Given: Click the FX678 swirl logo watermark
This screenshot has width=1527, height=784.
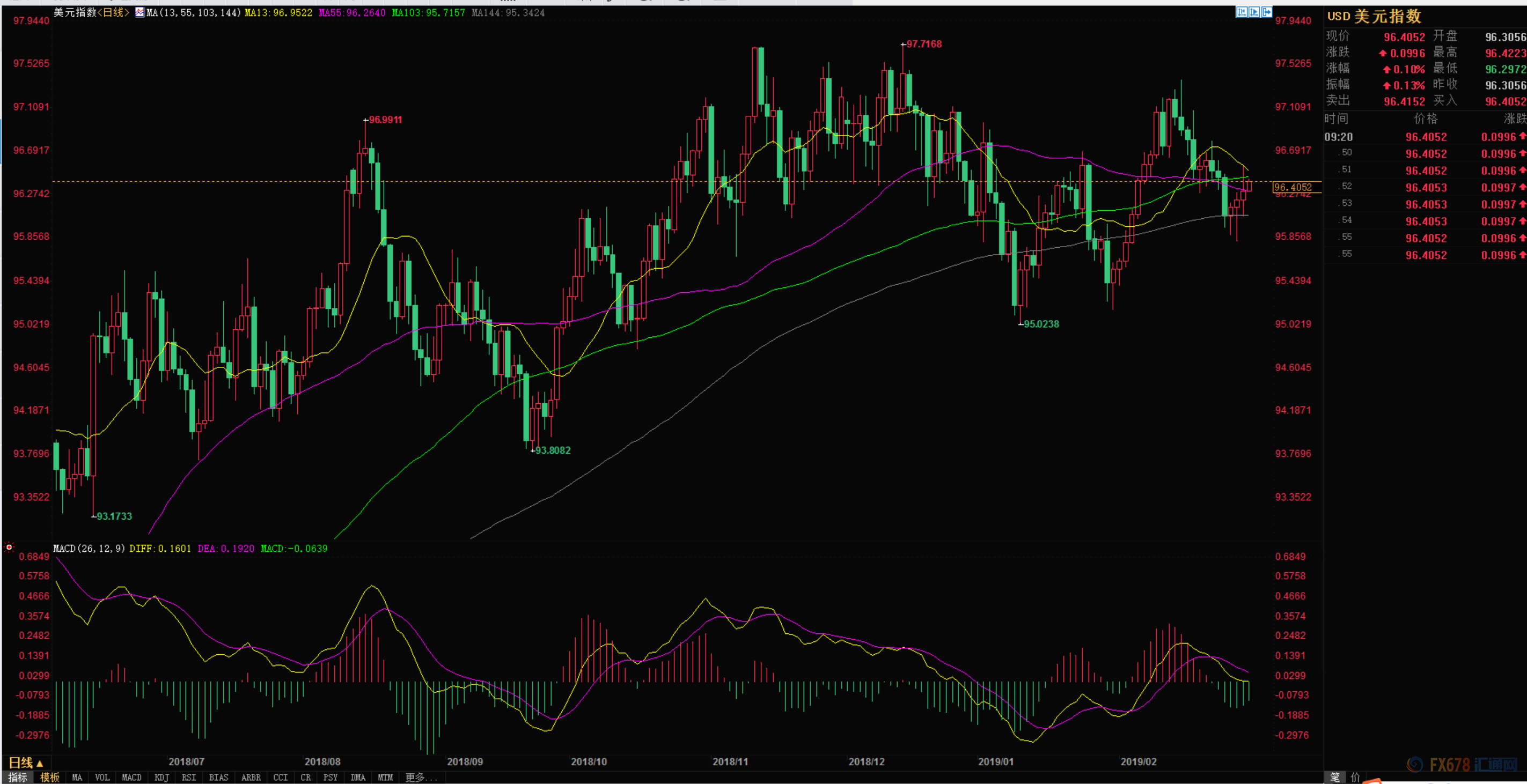Looking at the screenshot, I should tap(1415, 765).
